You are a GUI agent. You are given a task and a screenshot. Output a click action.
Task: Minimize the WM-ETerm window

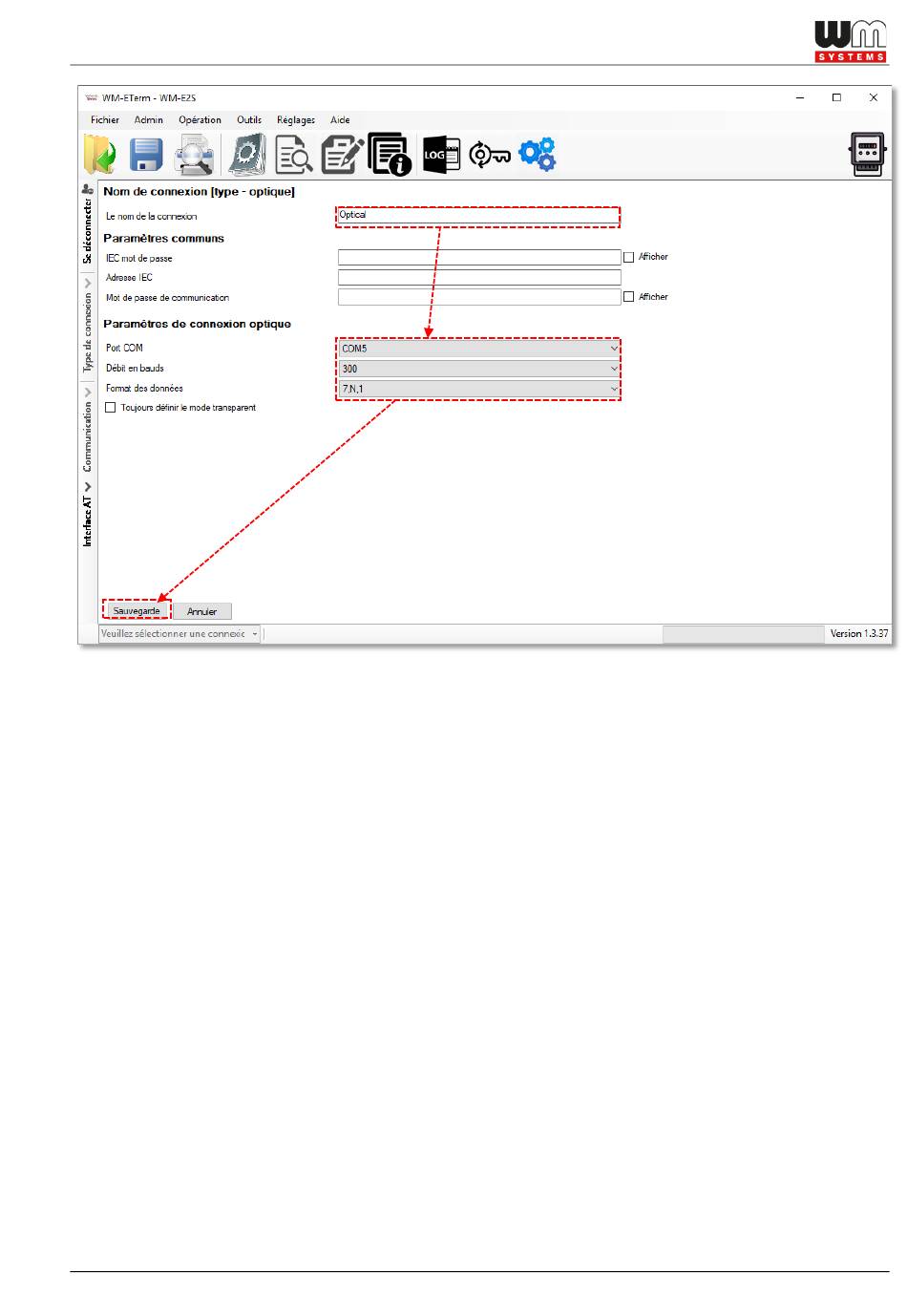tap(800, 97)
